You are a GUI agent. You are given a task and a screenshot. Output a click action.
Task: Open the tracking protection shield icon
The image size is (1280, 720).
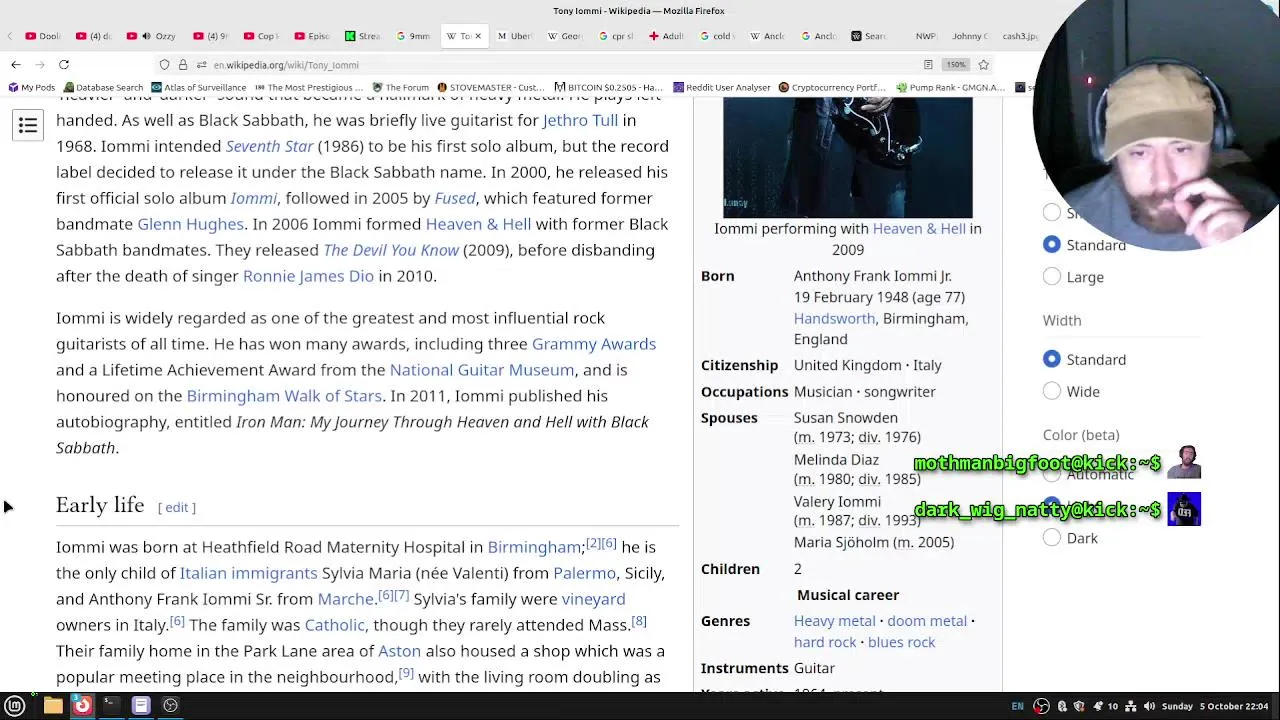click(165, 65)
